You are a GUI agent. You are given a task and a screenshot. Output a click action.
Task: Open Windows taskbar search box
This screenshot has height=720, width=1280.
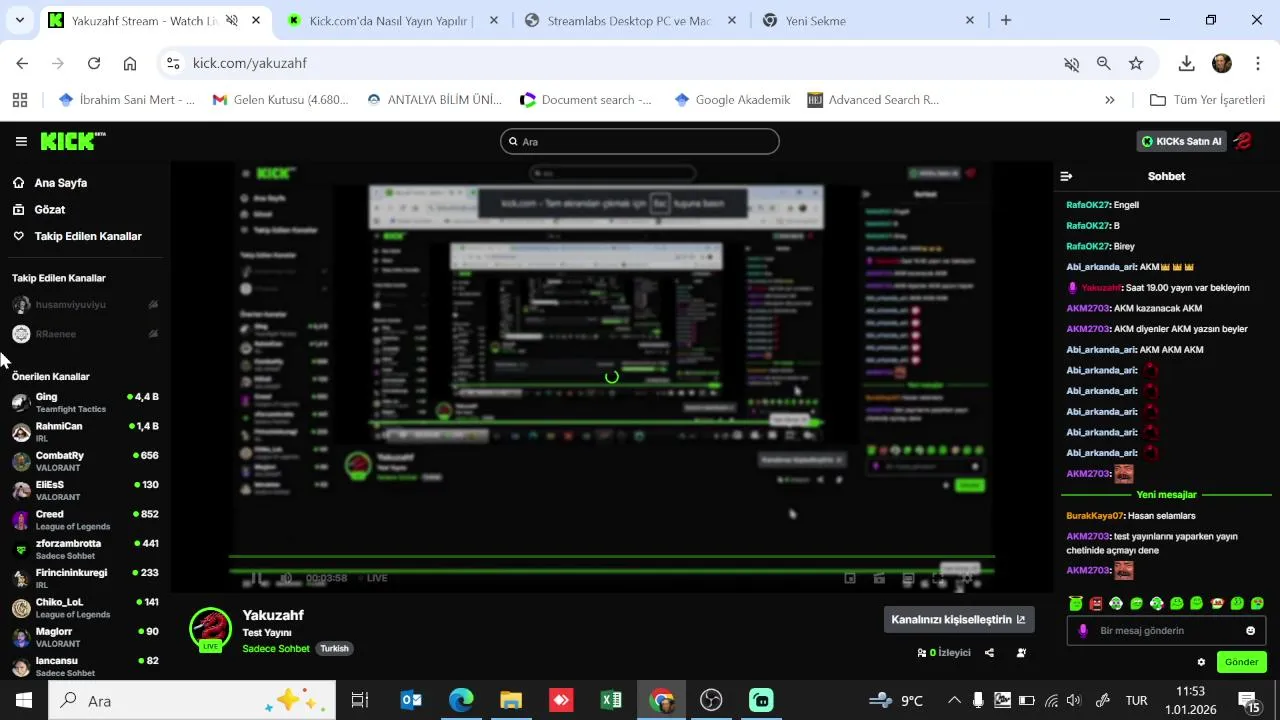pos(192,700)
